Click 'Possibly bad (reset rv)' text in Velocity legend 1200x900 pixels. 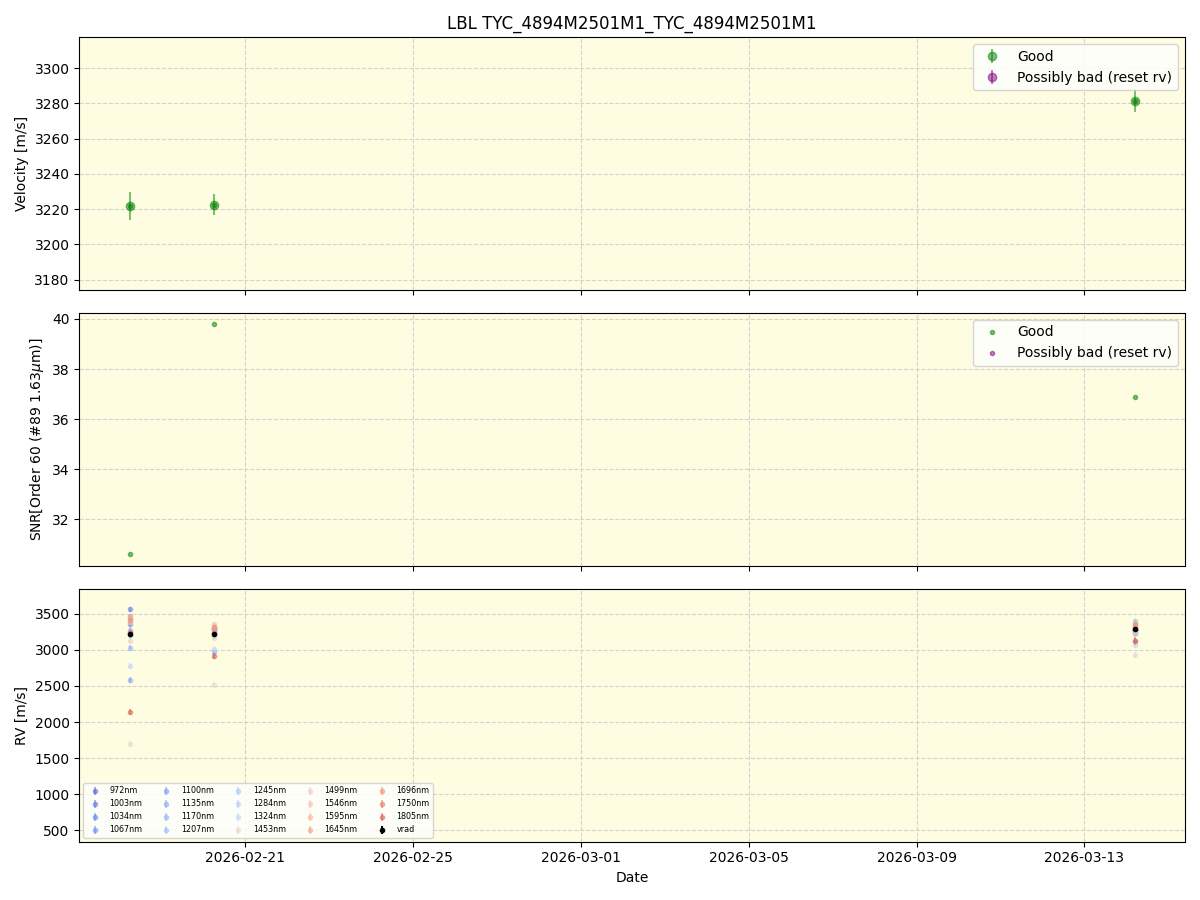pyautogui.click(x=1094, y=77)
